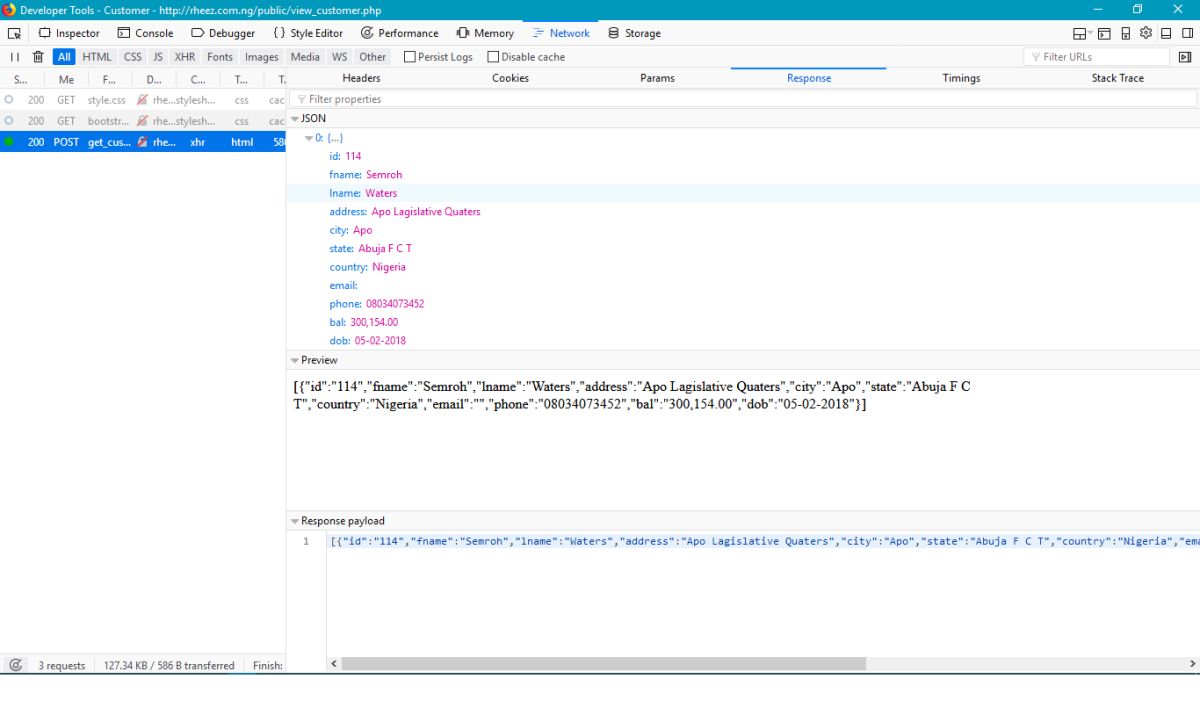Collapse the Response payload section
Screen dimensions: 1200x708
(x=295, y=521)
